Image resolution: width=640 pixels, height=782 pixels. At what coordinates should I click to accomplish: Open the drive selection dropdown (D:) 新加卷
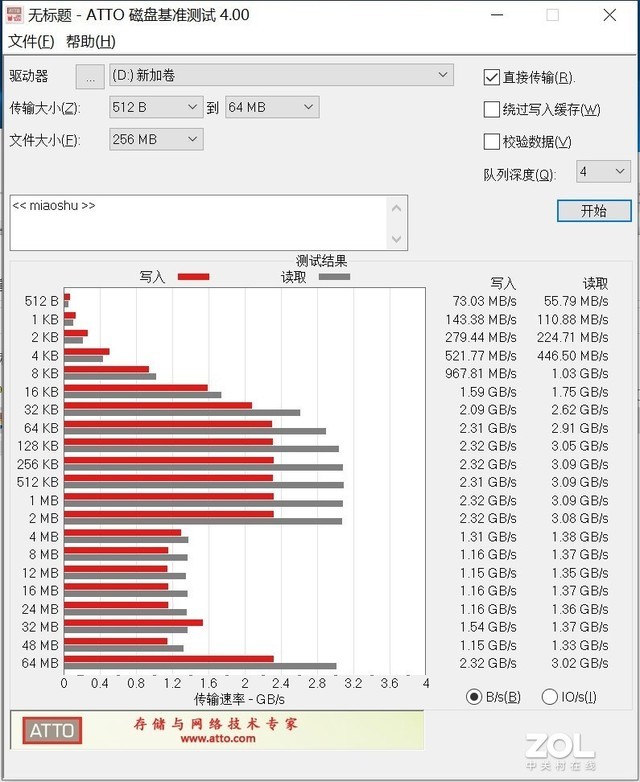coord(281,75)
